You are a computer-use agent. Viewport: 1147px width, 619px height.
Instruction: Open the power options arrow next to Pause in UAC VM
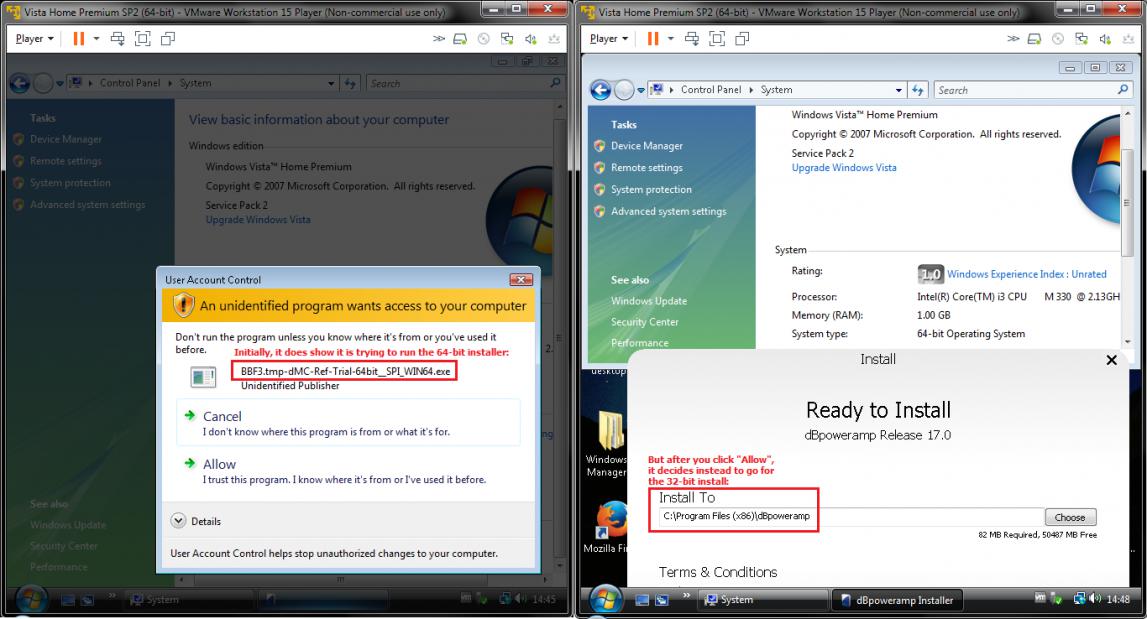97,39
